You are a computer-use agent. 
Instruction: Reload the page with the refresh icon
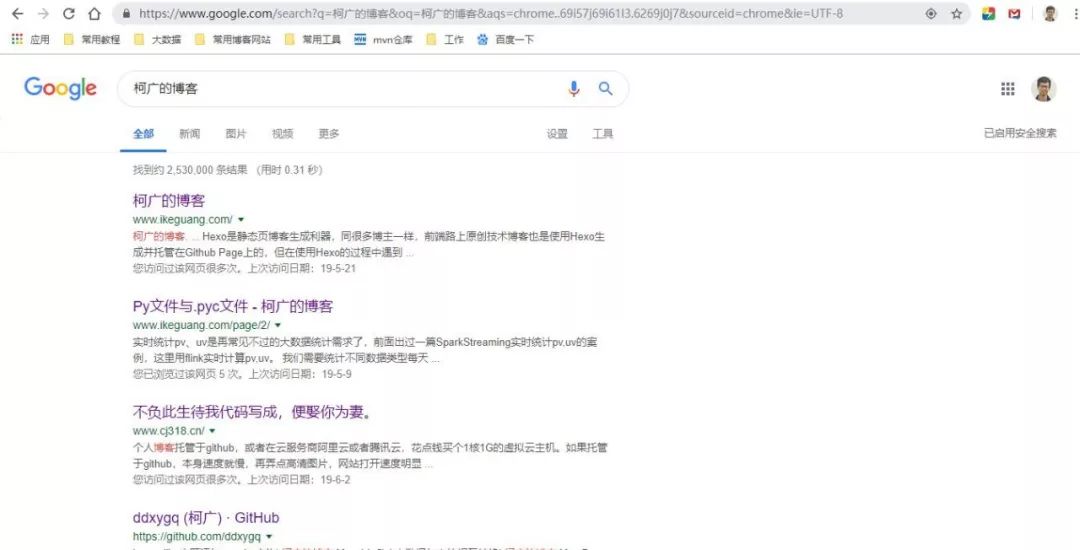[69, 14]
